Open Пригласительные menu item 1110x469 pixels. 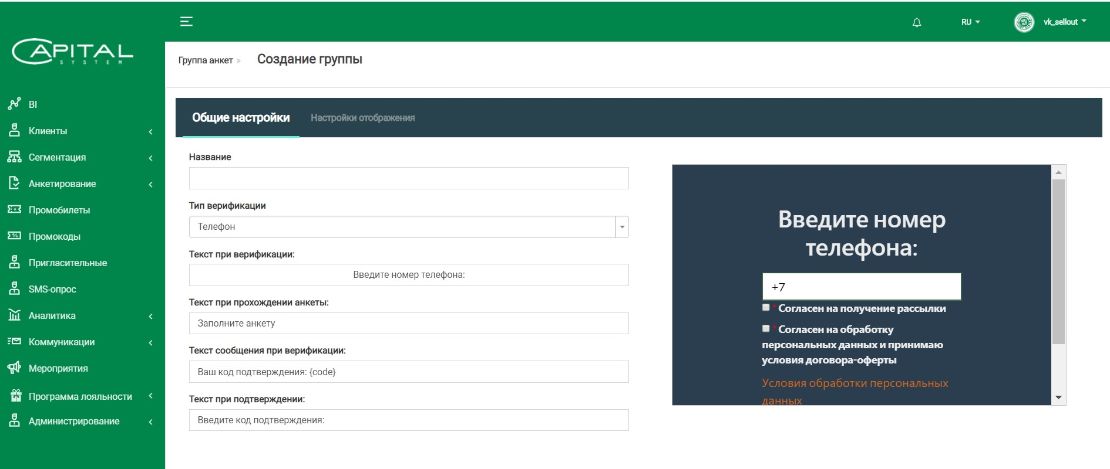[x=68, y=262]
